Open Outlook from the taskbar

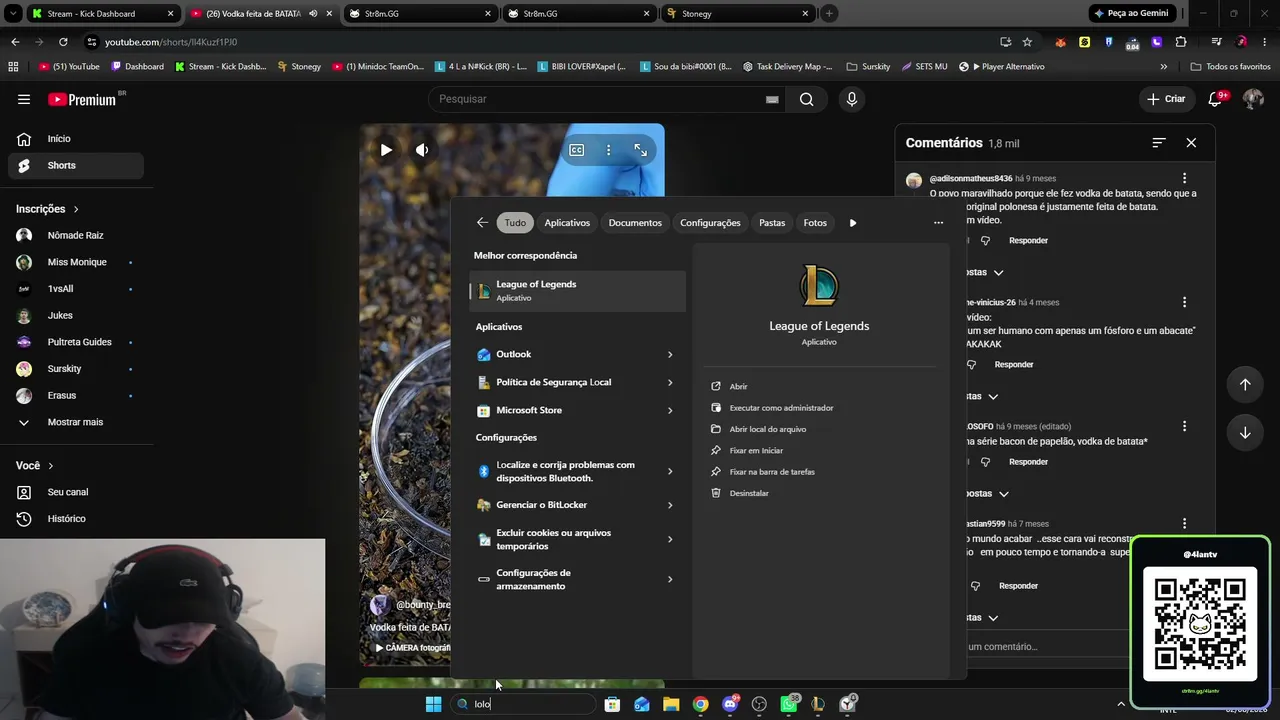(642, 704)
